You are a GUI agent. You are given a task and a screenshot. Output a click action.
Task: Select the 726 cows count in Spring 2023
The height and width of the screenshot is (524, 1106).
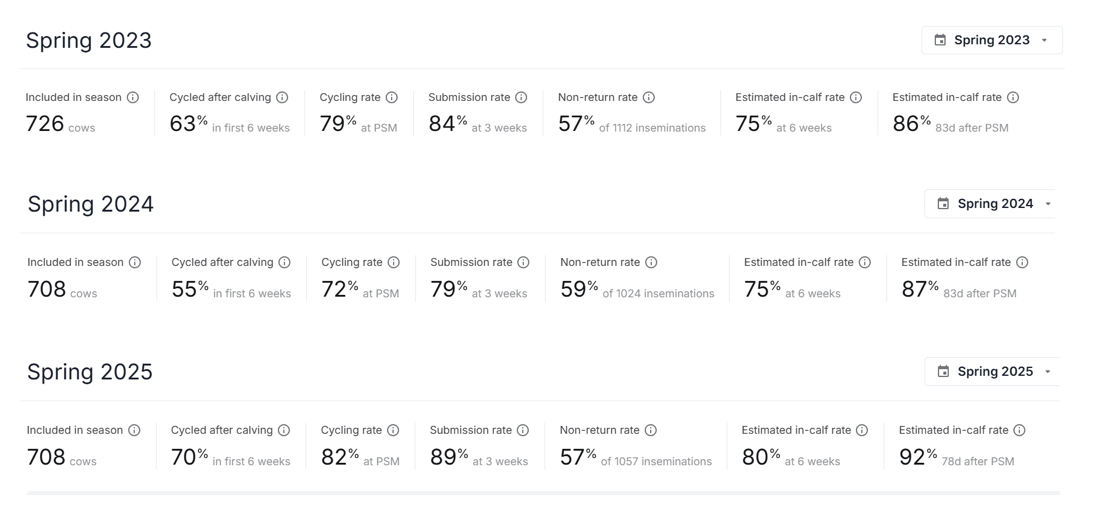(45, 124)
